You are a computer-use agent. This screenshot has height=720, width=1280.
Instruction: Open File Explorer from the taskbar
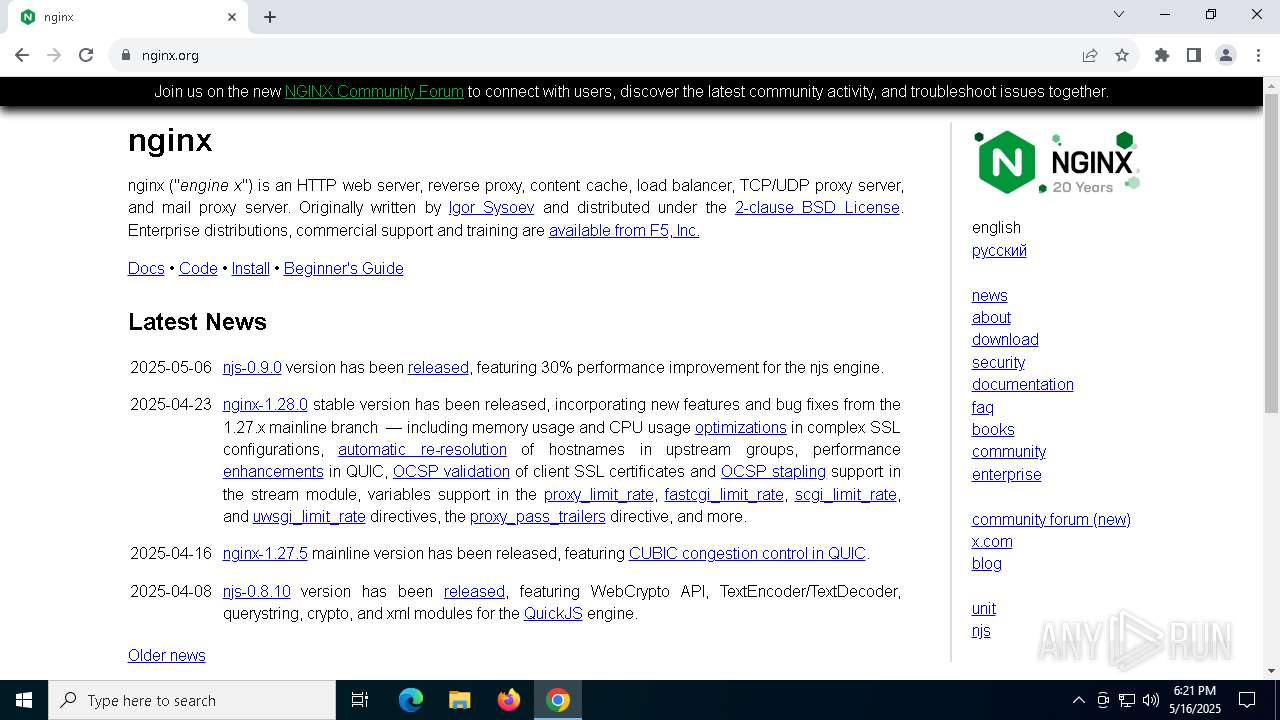[x=460, y=700]
